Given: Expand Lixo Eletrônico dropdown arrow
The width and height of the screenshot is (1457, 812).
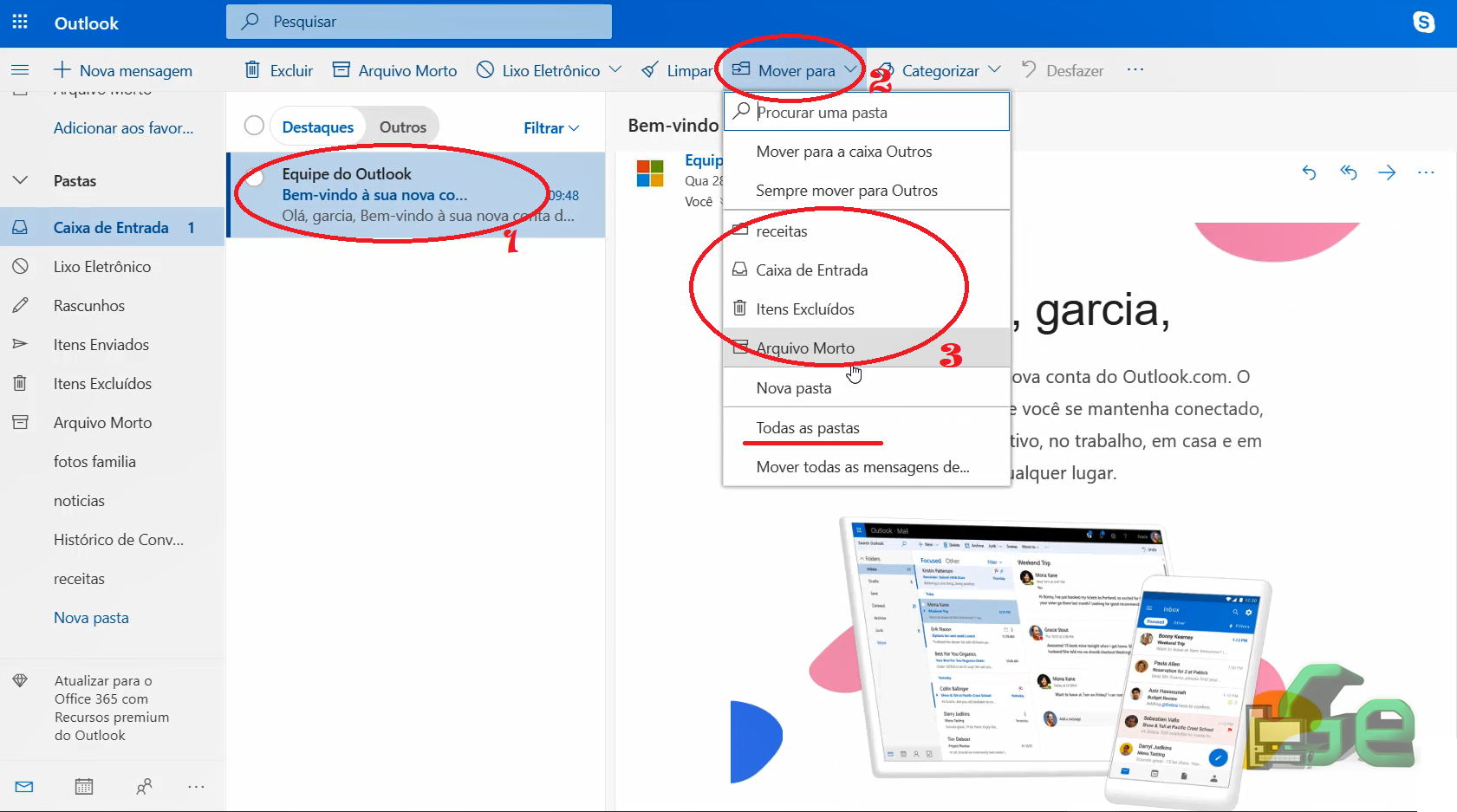Looking at the screenshot, I should point(615,69).
